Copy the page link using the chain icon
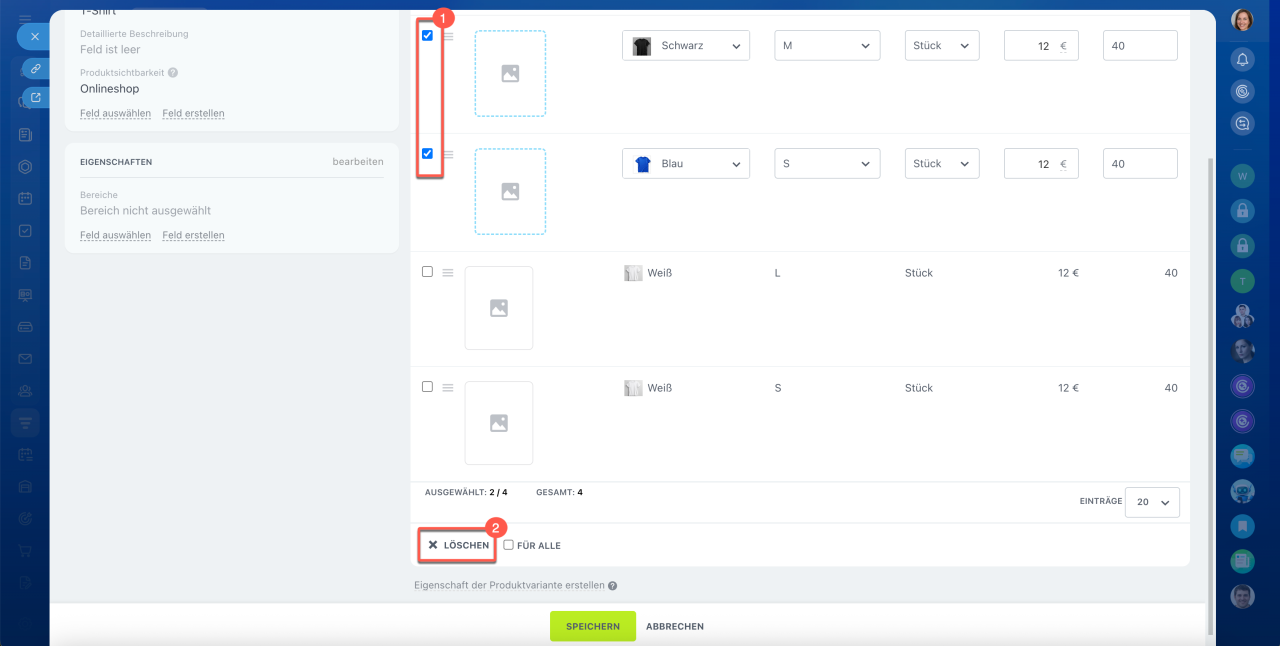This screenshot has height=646, width=1280. [x=36, y=69]
